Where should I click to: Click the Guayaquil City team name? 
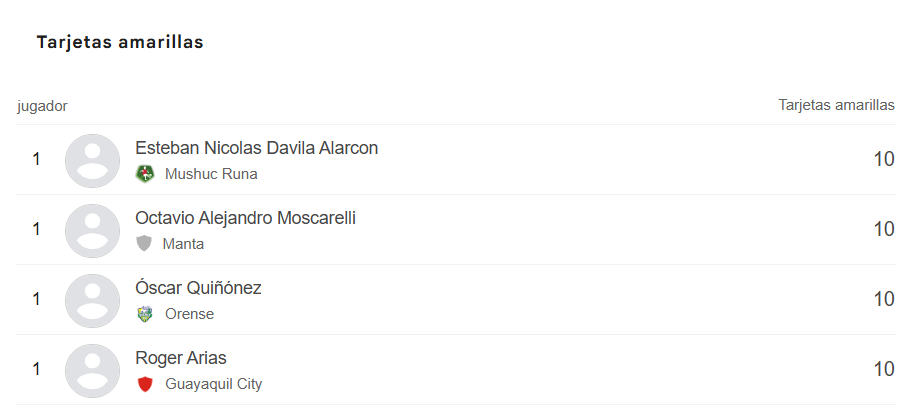click(213, 384)
